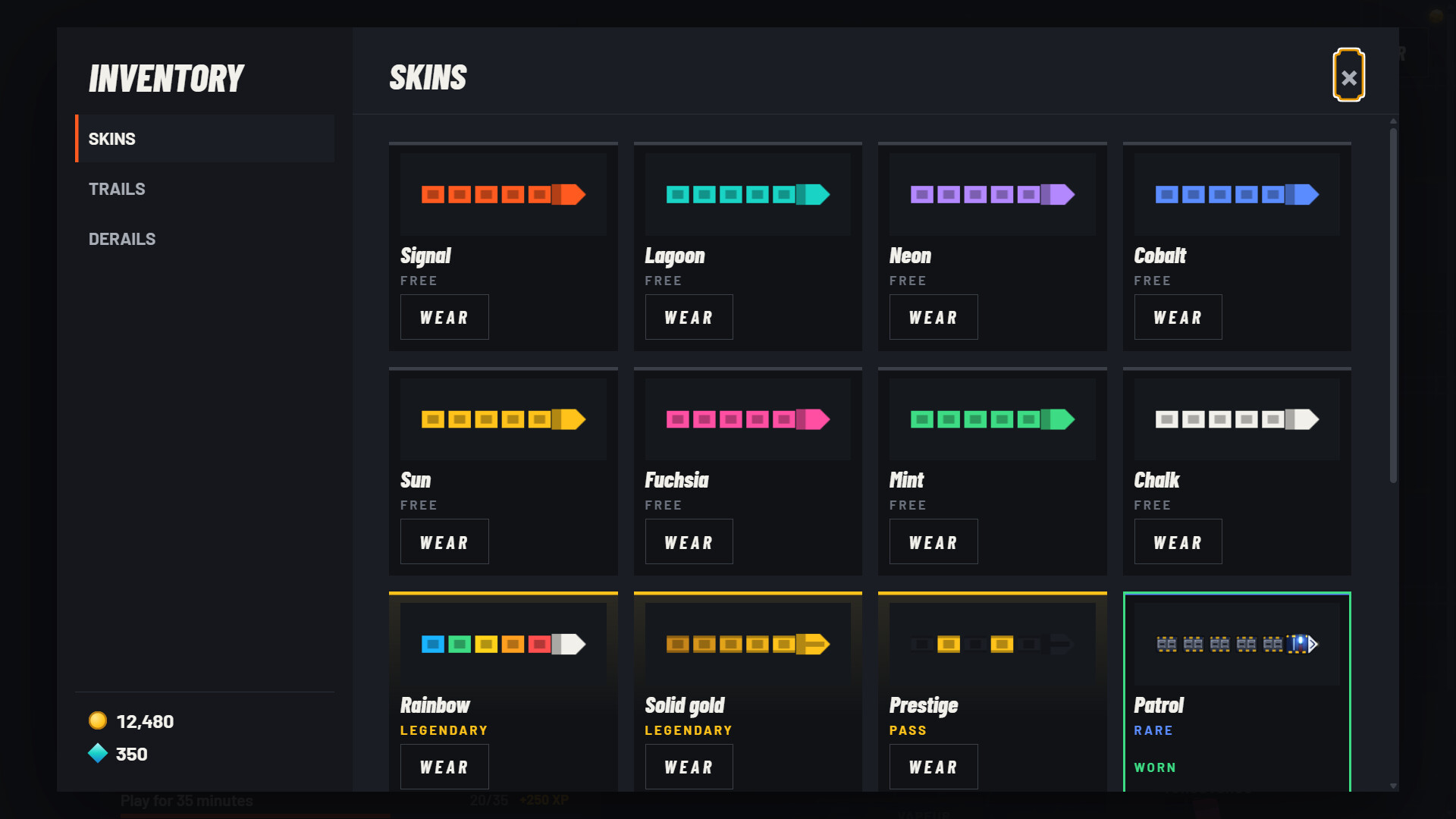Wear the Rainbow legendary skin

click(444, 767)
